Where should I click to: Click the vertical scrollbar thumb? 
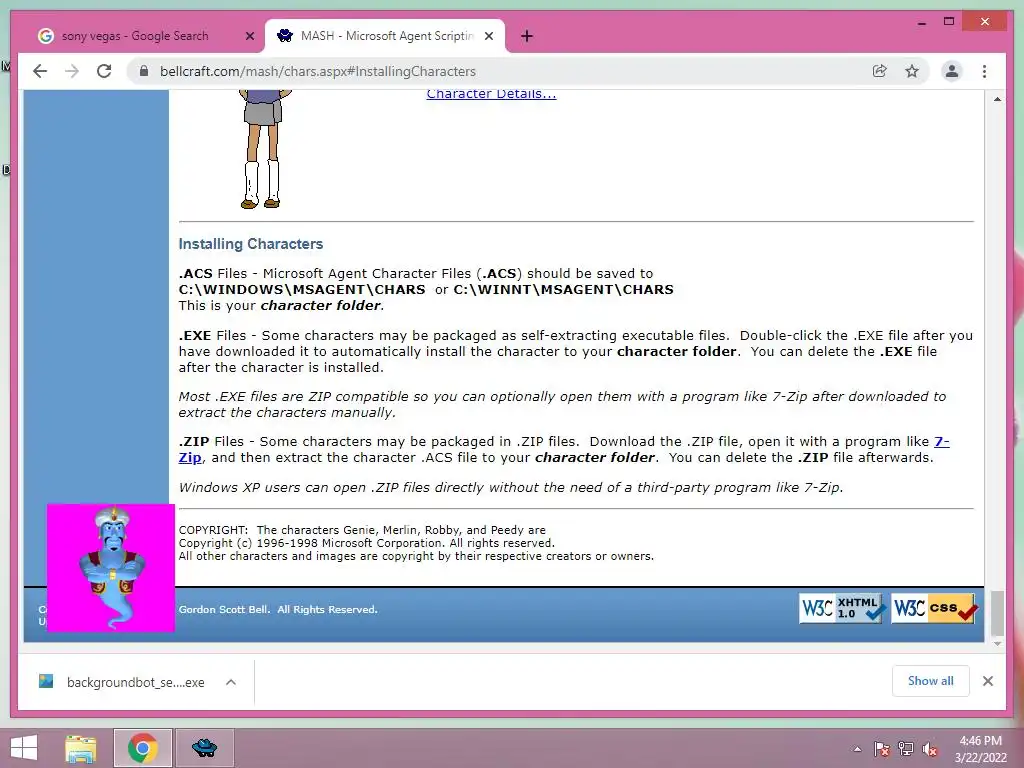997,613
